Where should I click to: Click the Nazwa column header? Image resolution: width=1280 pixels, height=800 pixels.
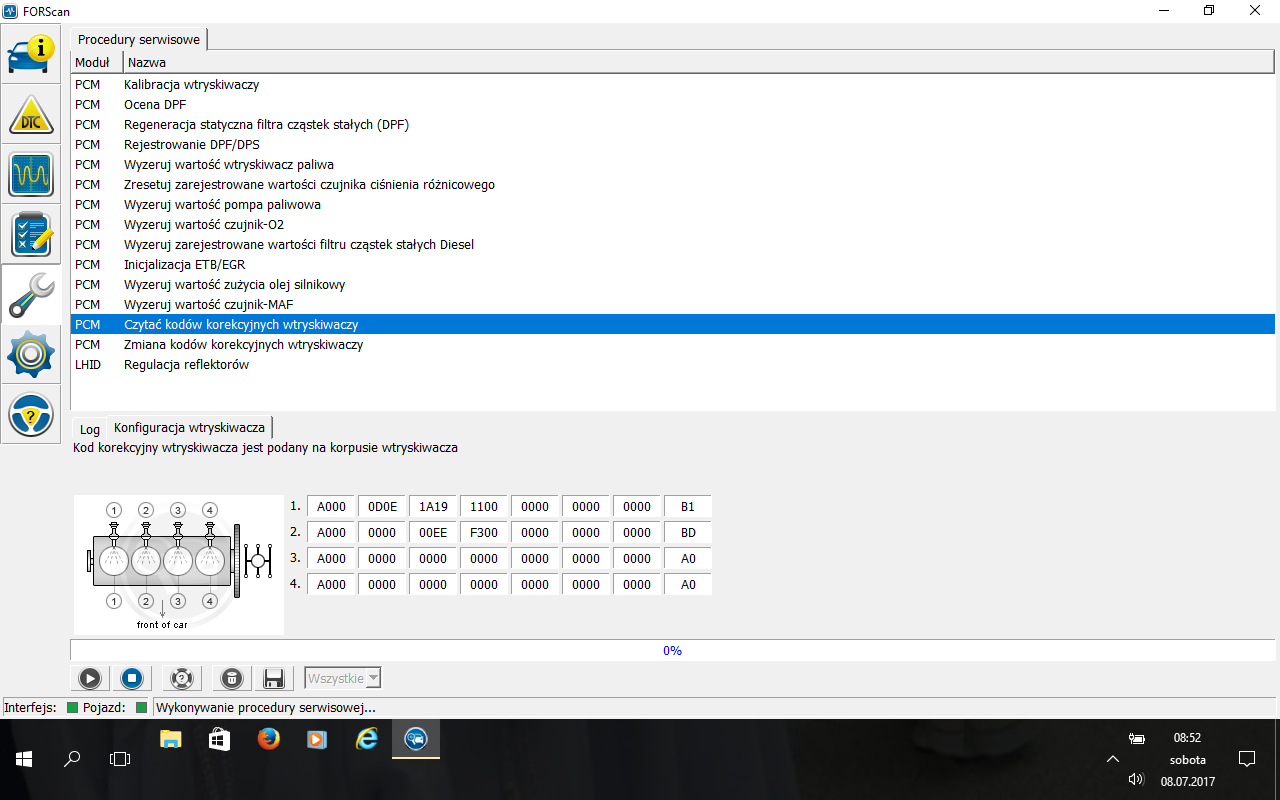[147, 63]
